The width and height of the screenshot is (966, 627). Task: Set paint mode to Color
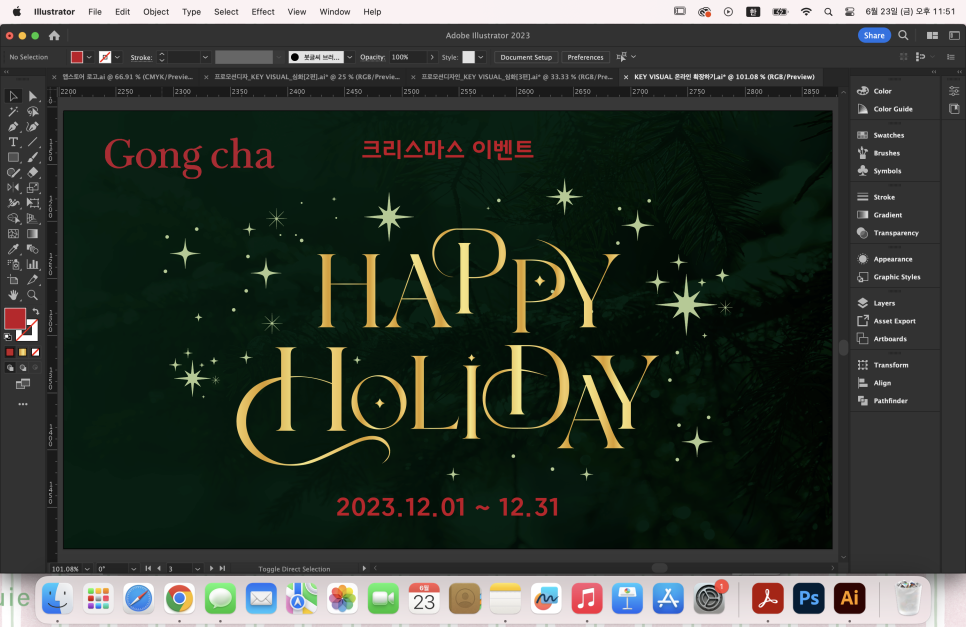(x=10, y=352)
